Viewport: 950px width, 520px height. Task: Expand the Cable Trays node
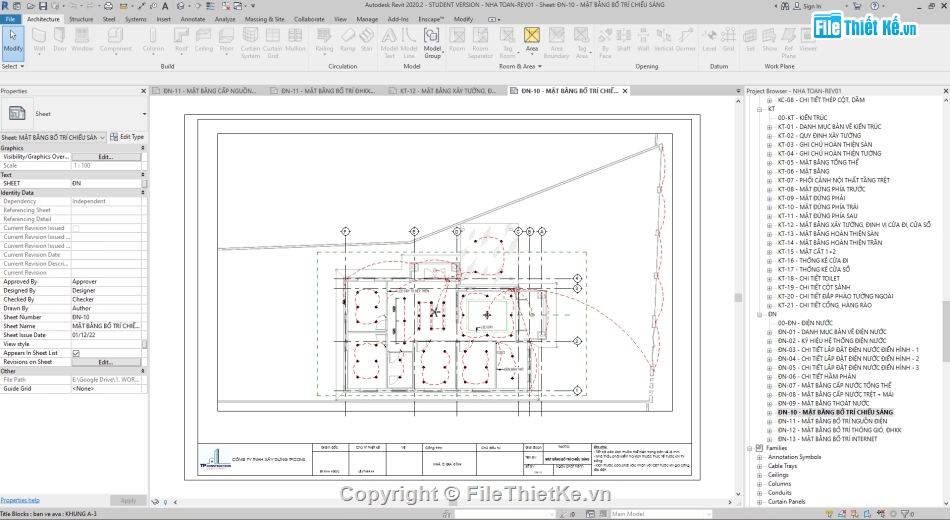pos(760,466)
